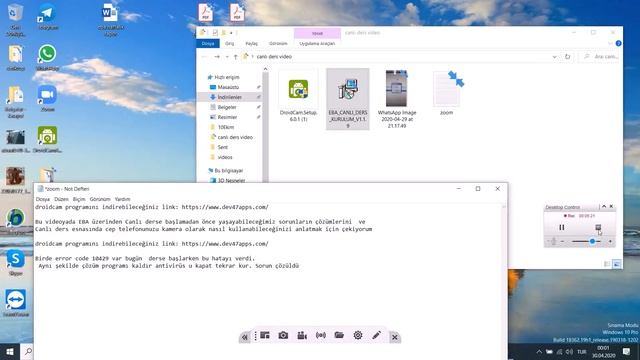Expand recent locations dropdown in Explorer
Viewport: 640px width, 360px height.
[x=227, y=57]
